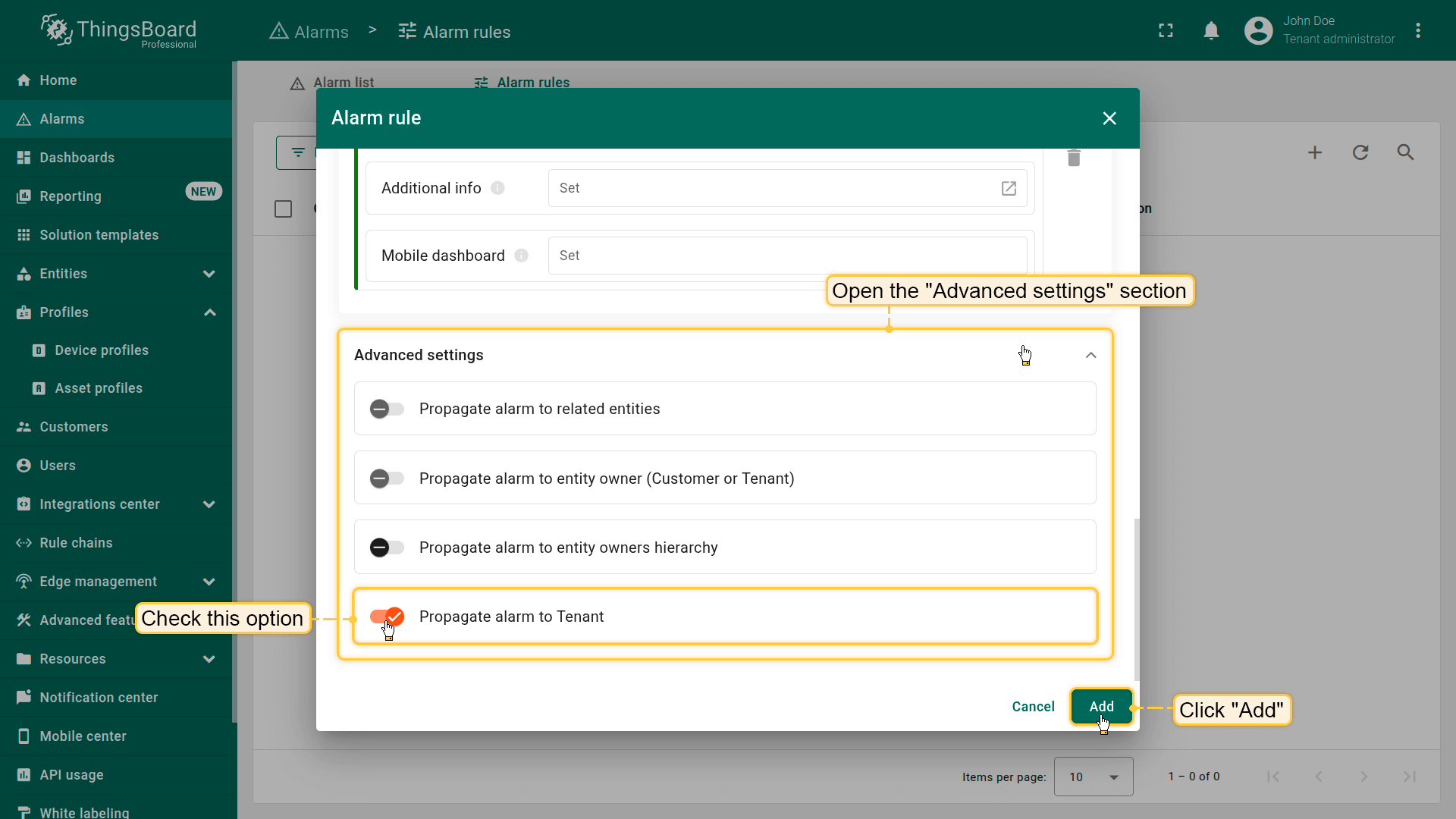Enable Propagate alarm to related entities
Image resolution: width=1456 pixels, height=819 pixels.
point(387,409)
